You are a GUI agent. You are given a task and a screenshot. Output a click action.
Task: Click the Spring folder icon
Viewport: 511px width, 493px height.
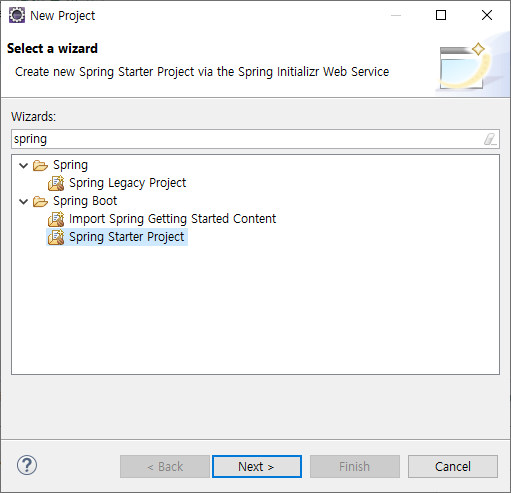pos(40,165)
